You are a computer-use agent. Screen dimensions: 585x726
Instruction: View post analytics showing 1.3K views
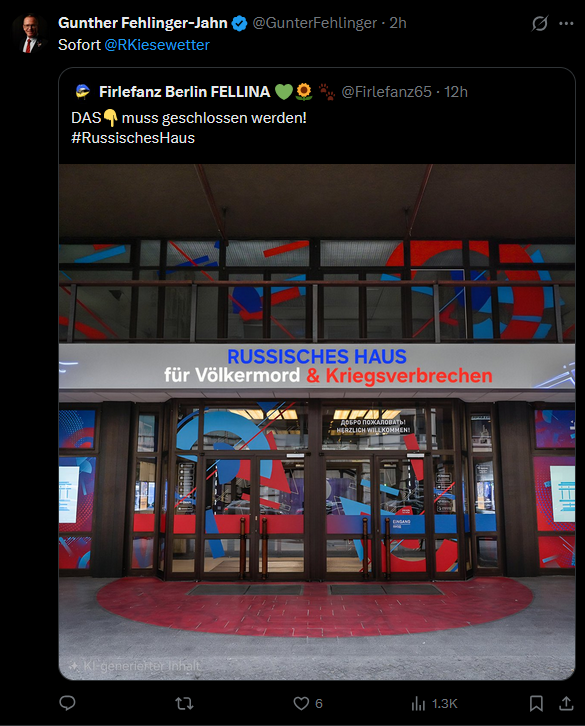[434, 704]
